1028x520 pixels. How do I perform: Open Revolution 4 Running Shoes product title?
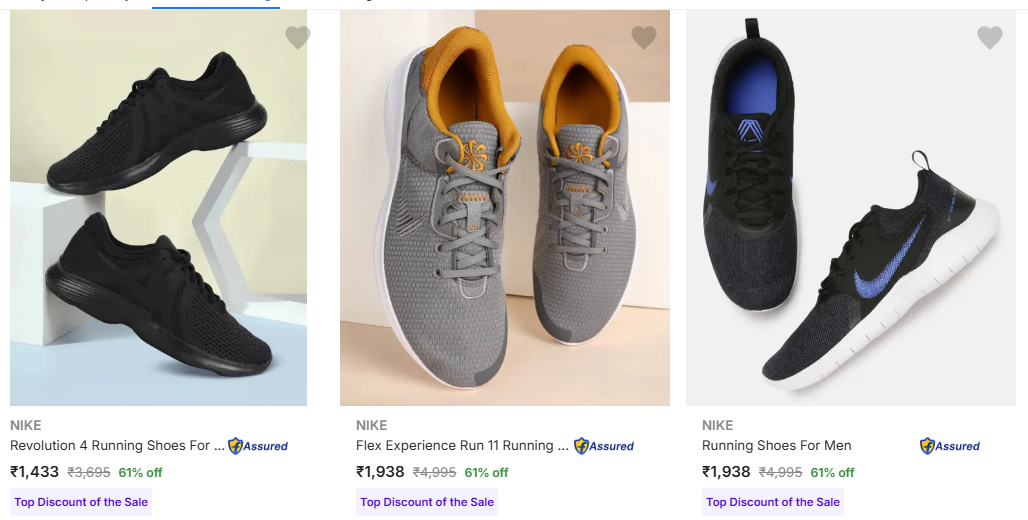point(110,446)
